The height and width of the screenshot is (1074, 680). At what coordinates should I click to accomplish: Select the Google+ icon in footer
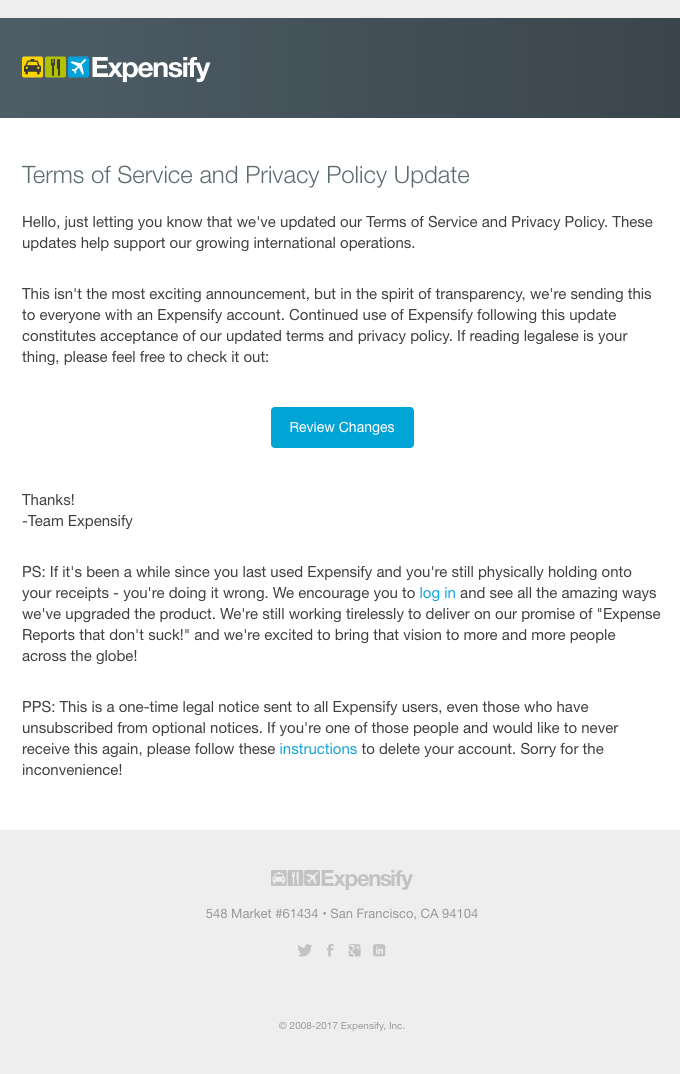click(x=354, y=950)
